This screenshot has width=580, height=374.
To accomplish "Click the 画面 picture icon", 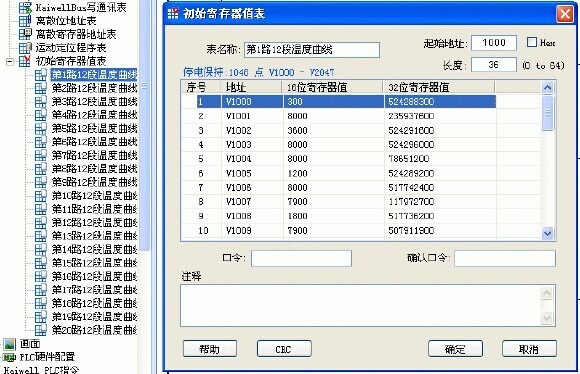I will [9, 344].
